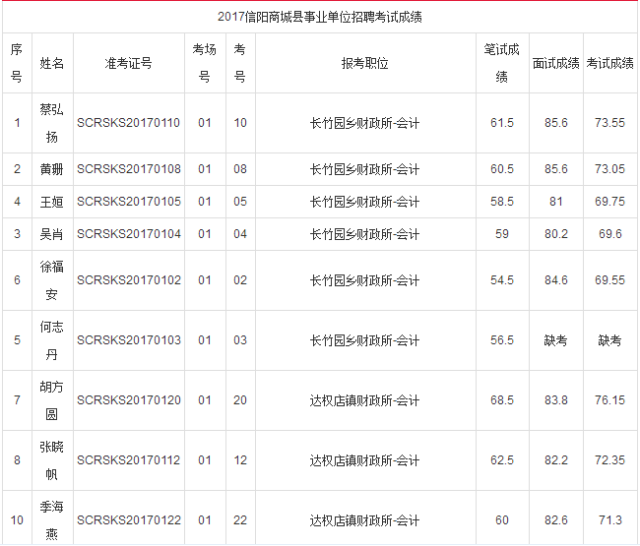
Task: Click written score 58.5
Action: pos(502,202)
